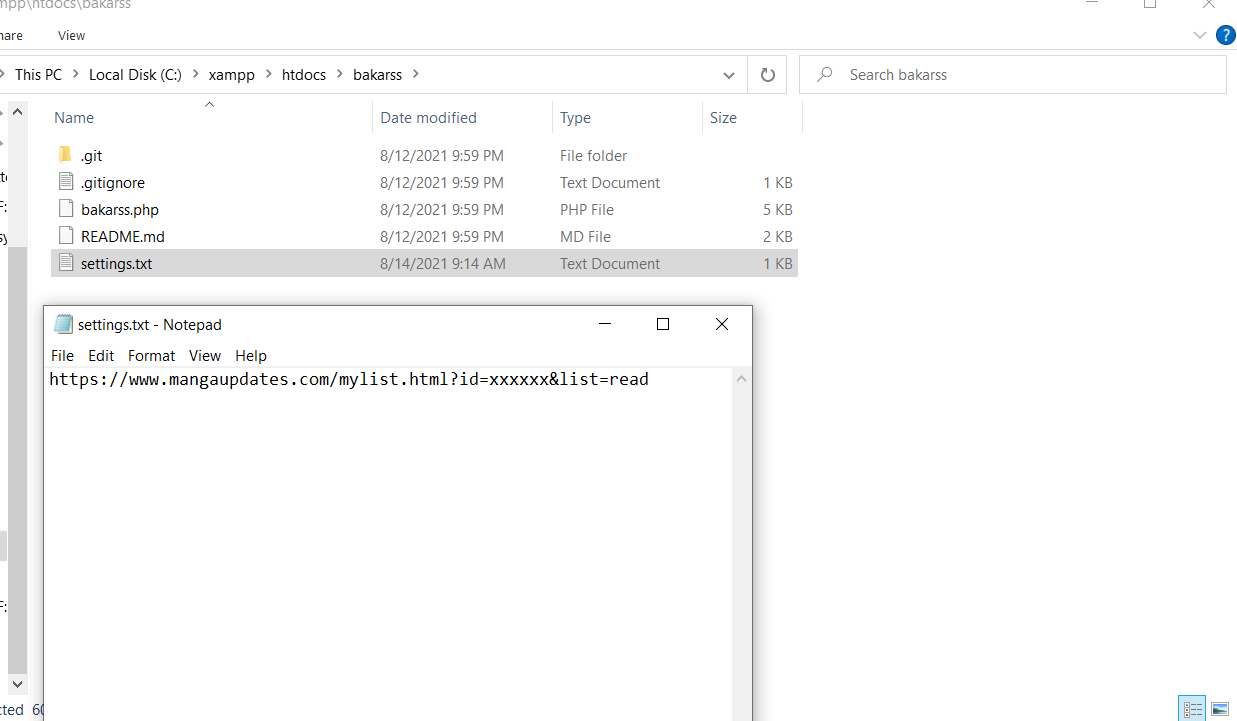
Task: Click the File folder type cell
Action: (x=594, y=156)
